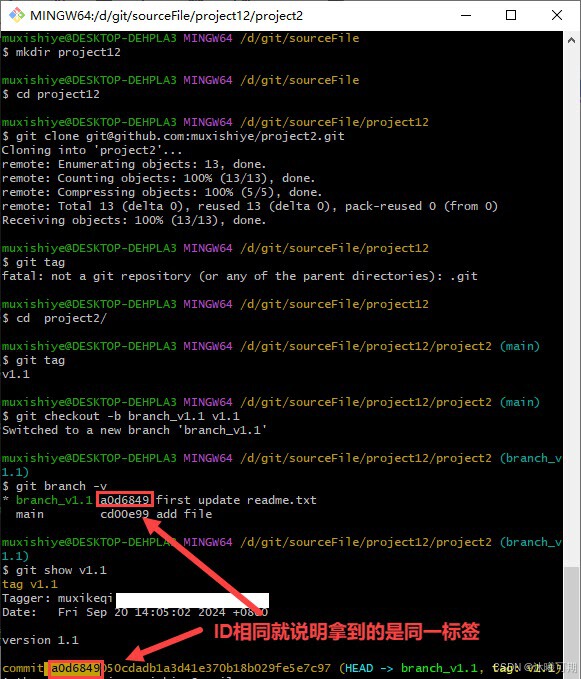
Task: Click the 'version 1.1' tag message line
Action: [40, 640]
